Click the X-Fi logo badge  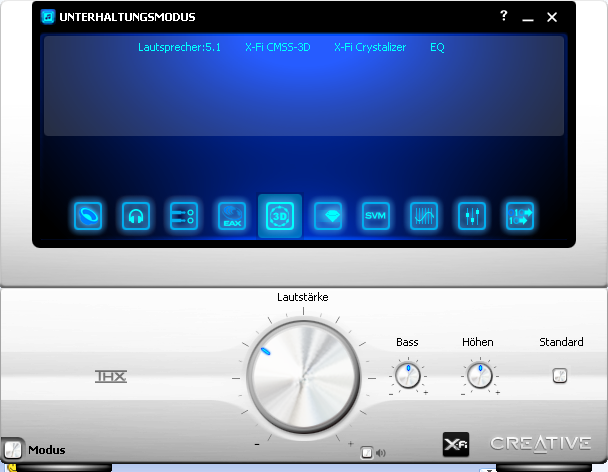456,444
